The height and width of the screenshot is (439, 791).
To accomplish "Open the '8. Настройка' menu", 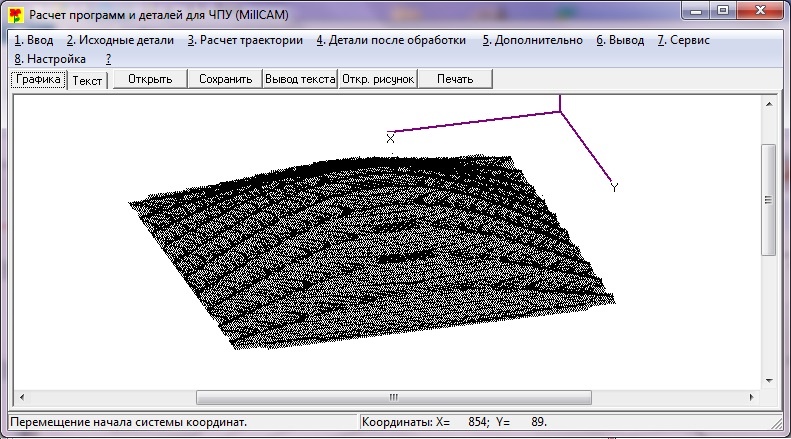I will (50, 59).
